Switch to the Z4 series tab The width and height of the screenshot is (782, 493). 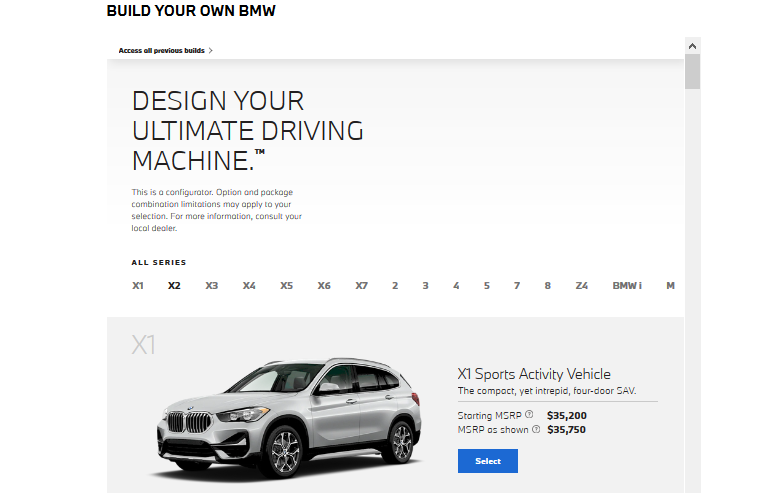click(582, 286)
